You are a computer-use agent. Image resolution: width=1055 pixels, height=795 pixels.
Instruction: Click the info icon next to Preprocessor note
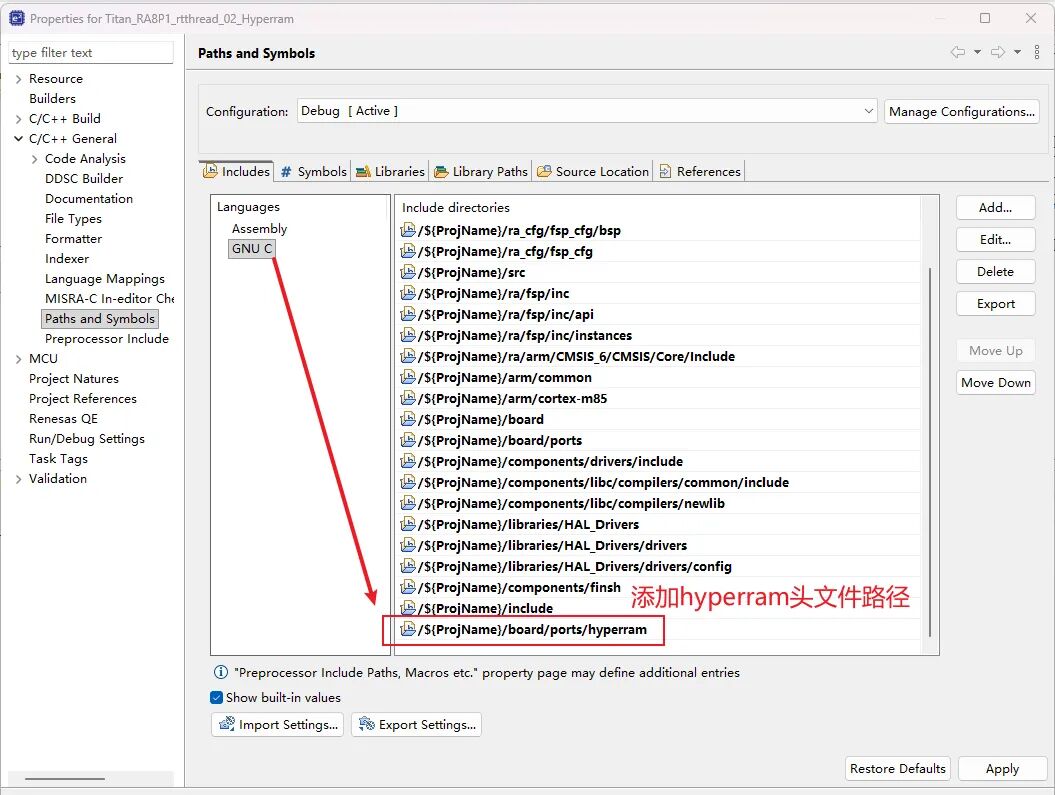220,673
